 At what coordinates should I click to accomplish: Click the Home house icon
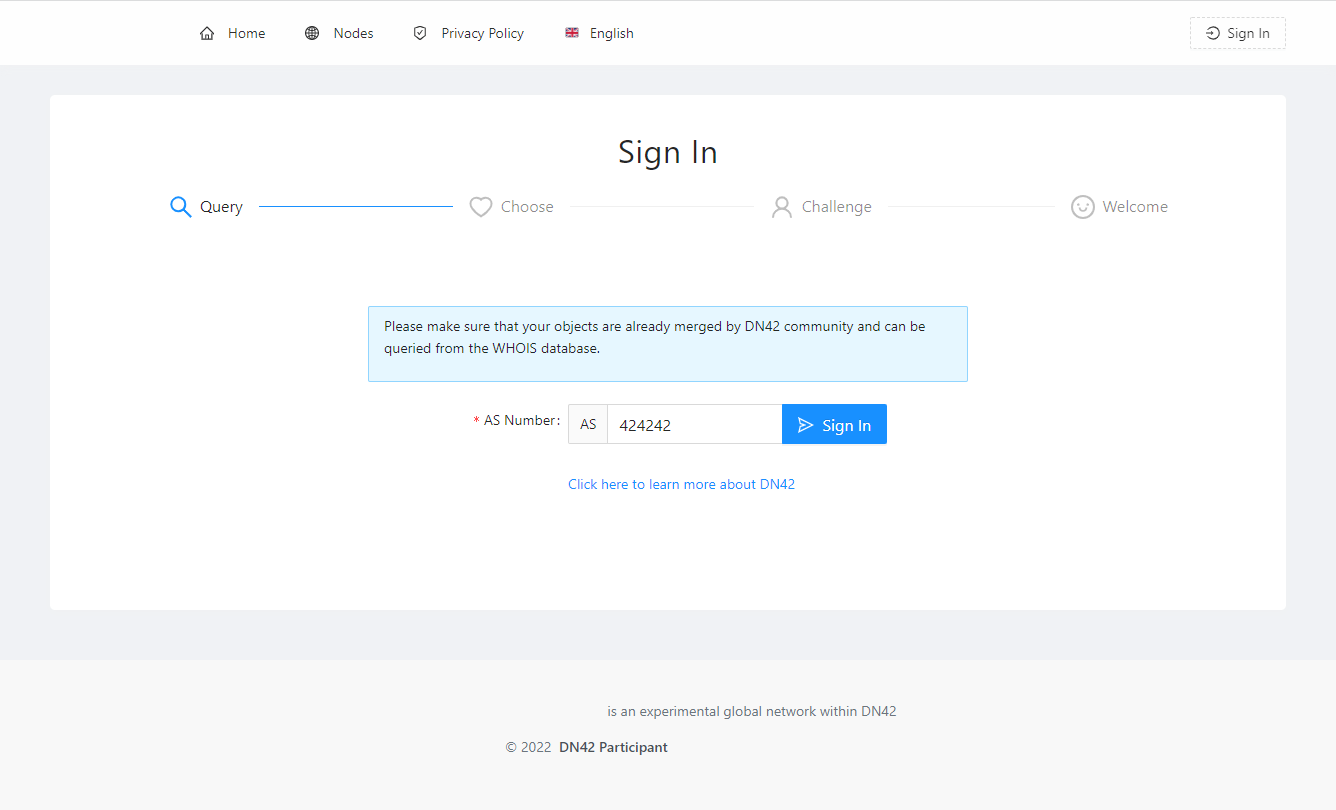207,33
